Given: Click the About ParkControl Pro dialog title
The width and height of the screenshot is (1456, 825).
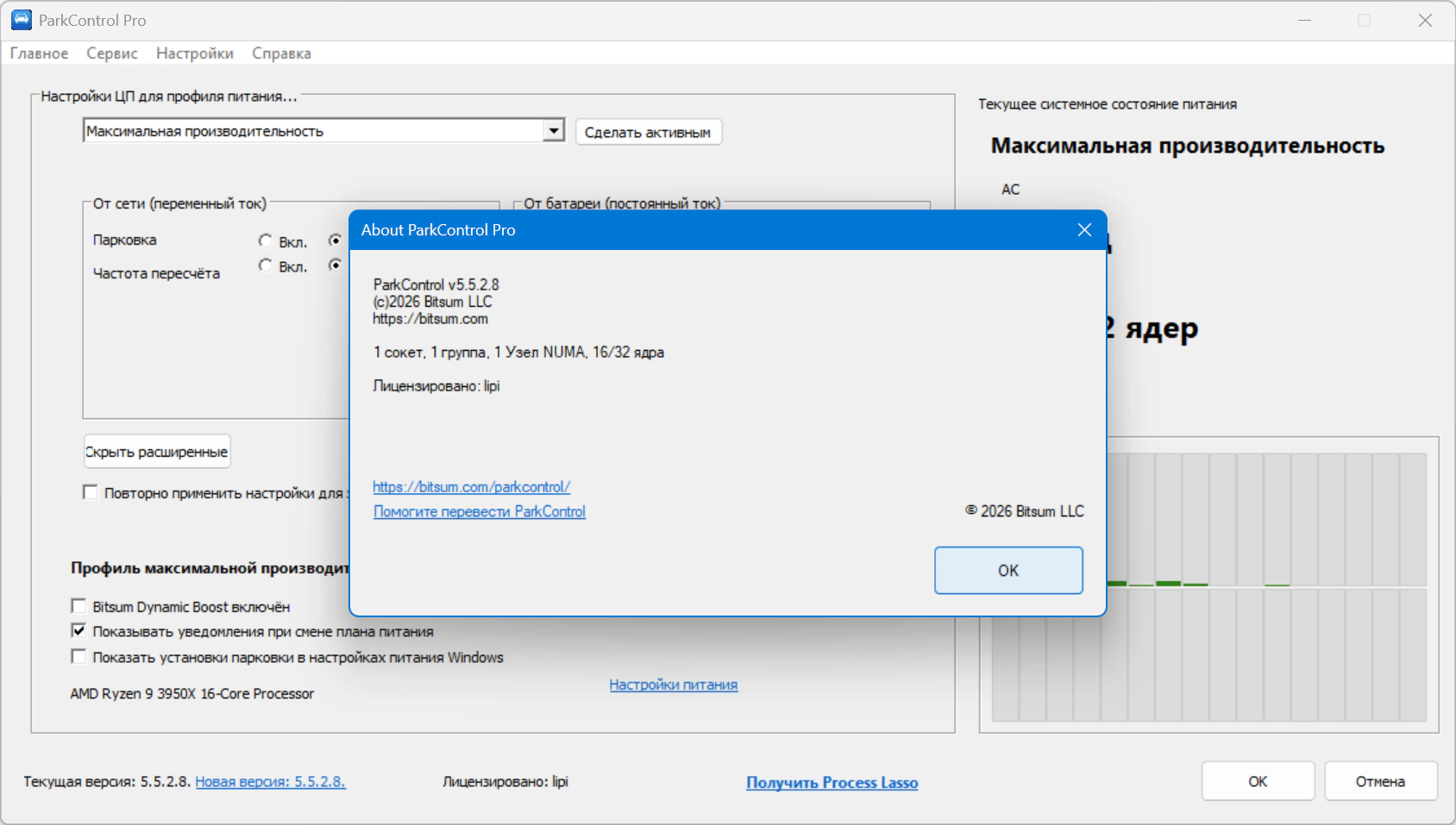Looking at the screenshot, I should pos(438,230).
